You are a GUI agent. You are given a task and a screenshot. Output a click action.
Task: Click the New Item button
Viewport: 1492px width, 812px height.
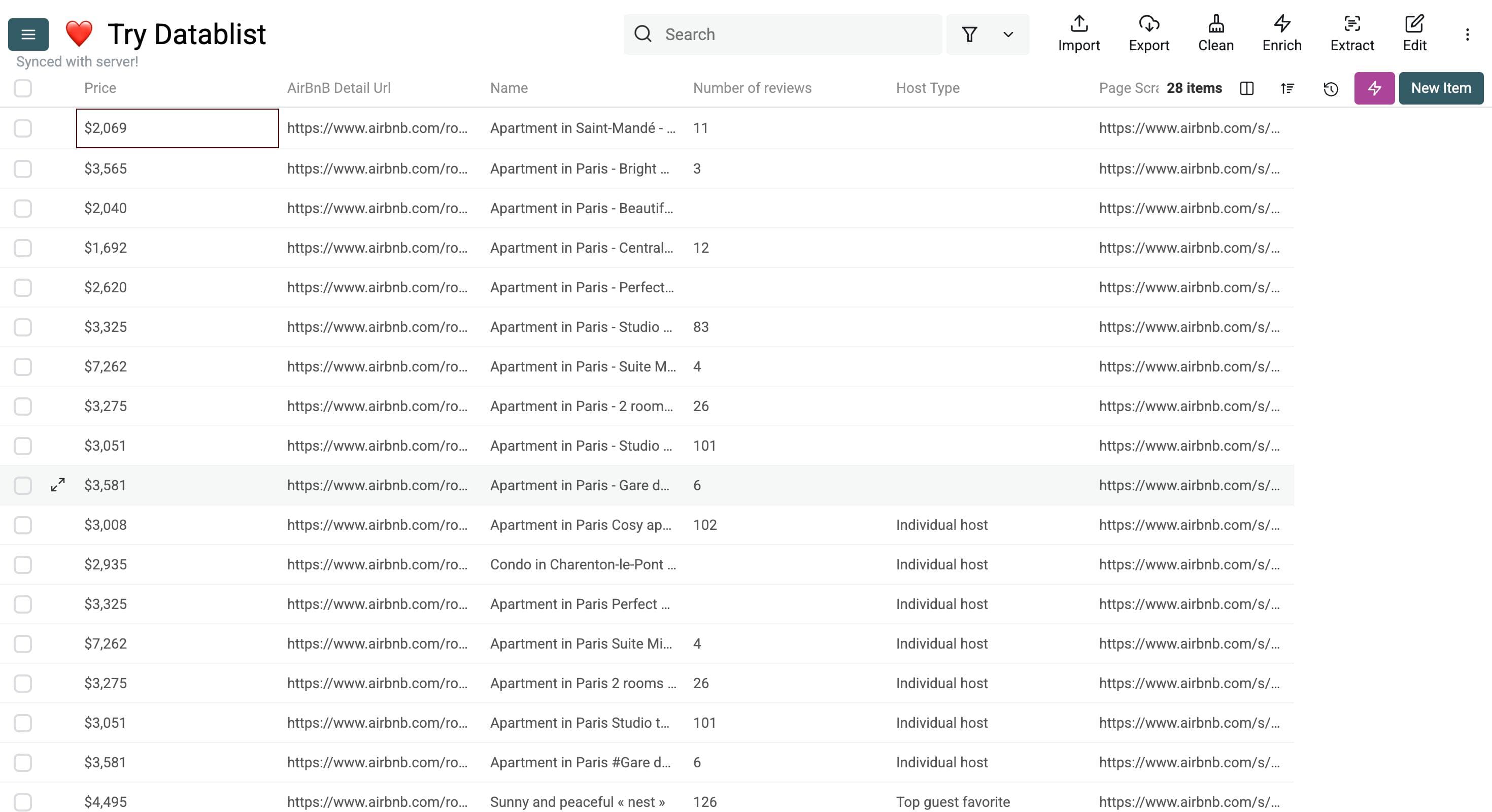pos(1440,89)
